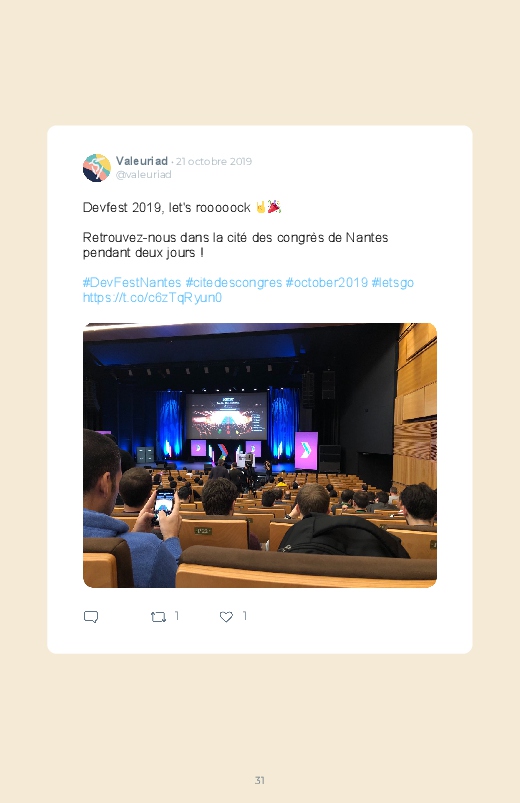Click the retweet count number
The width and height of the screenshot is (520, 803).
pyautogui.click(x=177, y=616)
